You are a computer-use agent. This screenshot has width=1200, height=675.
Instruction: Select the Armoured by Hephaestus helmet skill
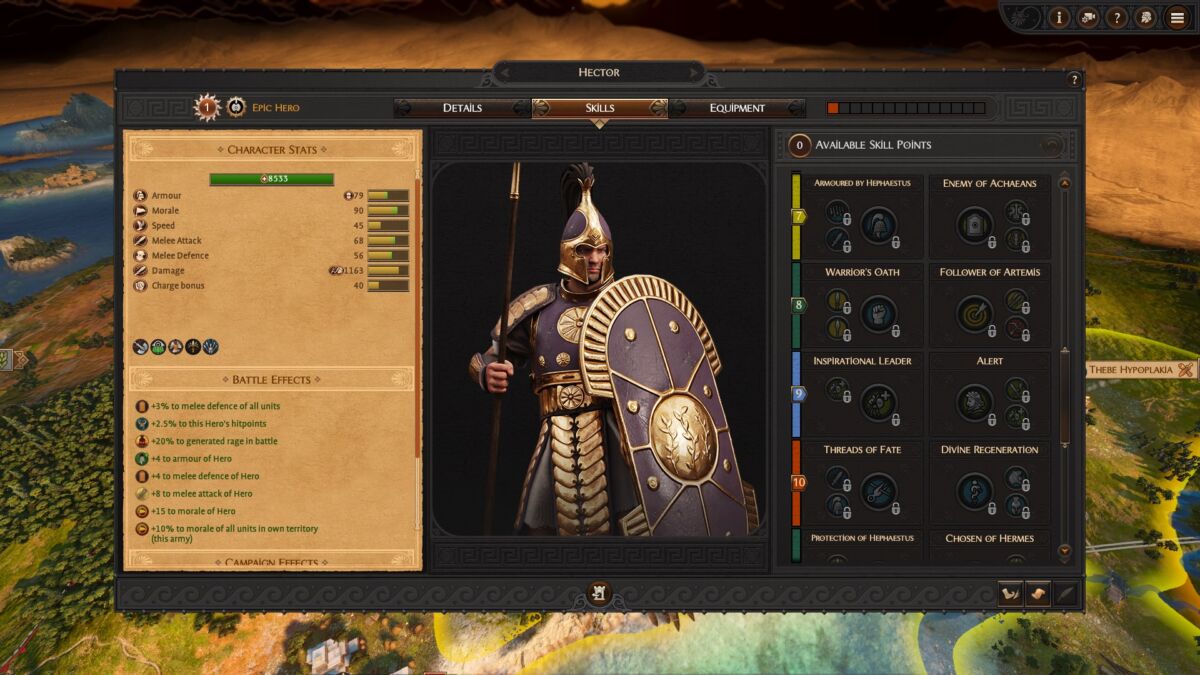(x=879, y=225)
